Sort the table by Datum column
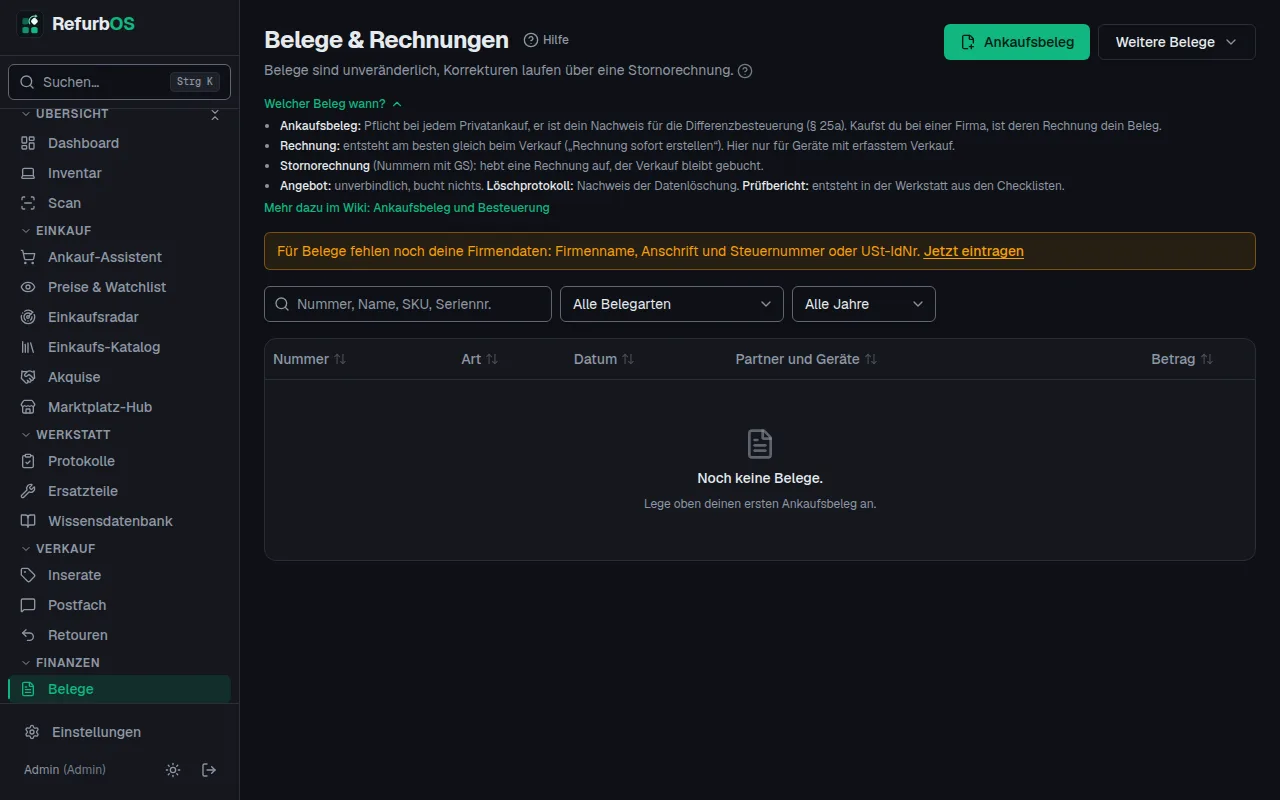The image size is (1280, 800). click(604, 359)
